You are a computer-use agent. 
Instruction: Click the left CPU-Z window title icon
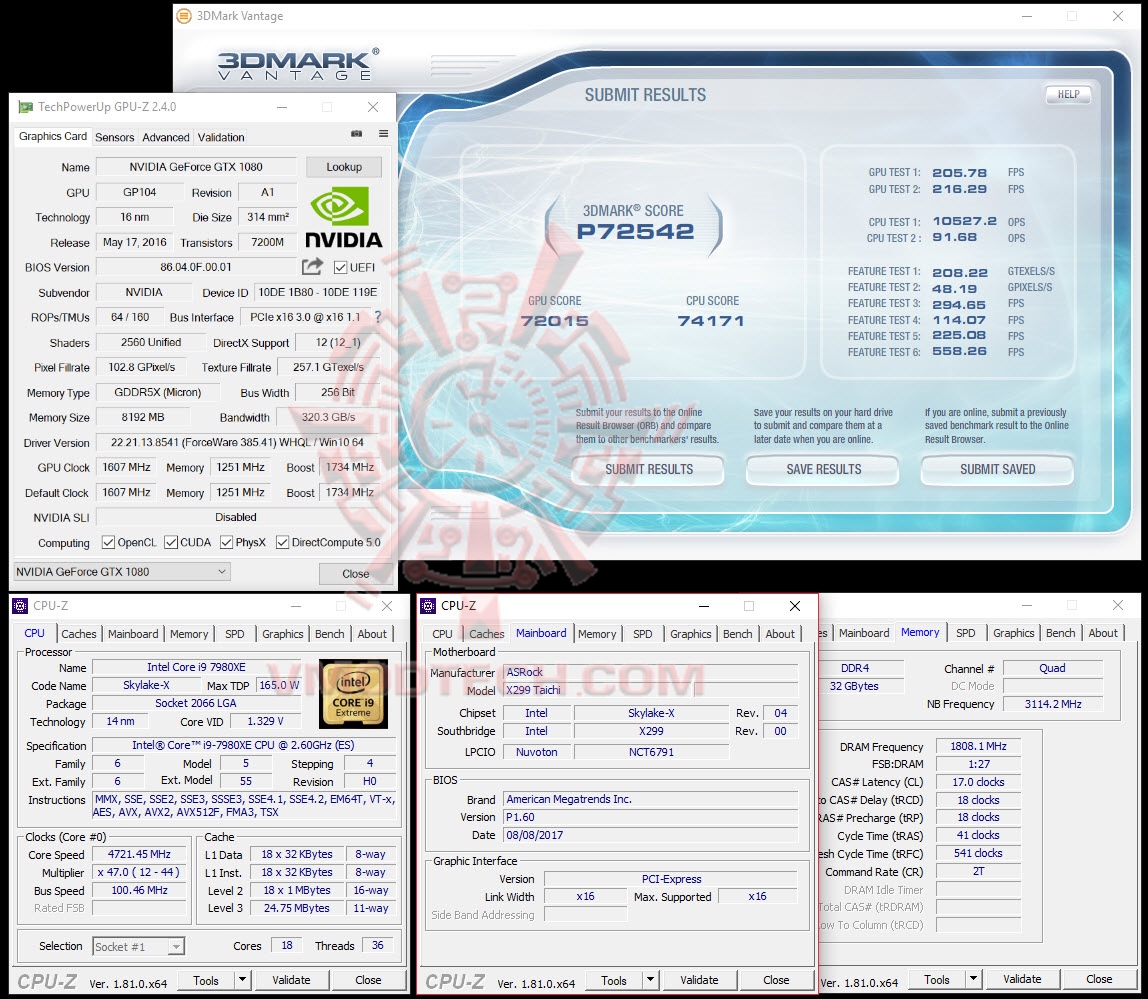pyautogui.click(x=20, y=606)
